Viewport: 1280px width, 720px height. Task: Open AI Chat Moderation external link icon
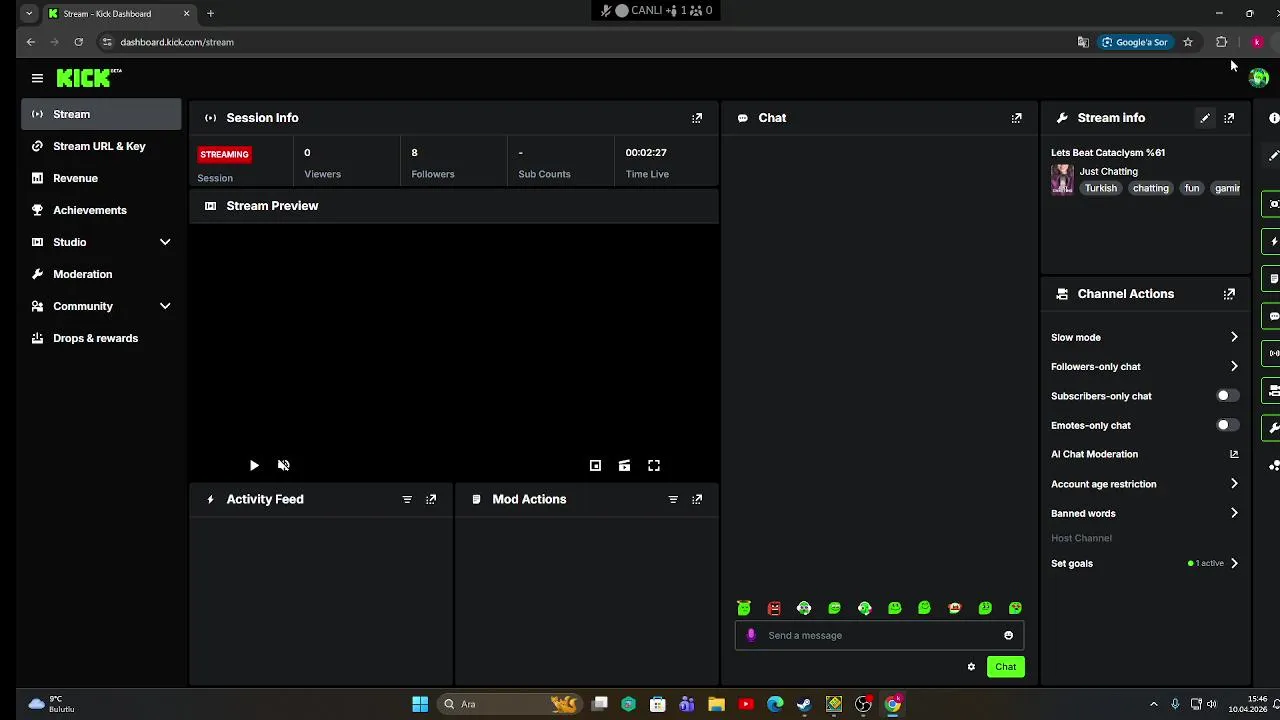pos(1234,454)
